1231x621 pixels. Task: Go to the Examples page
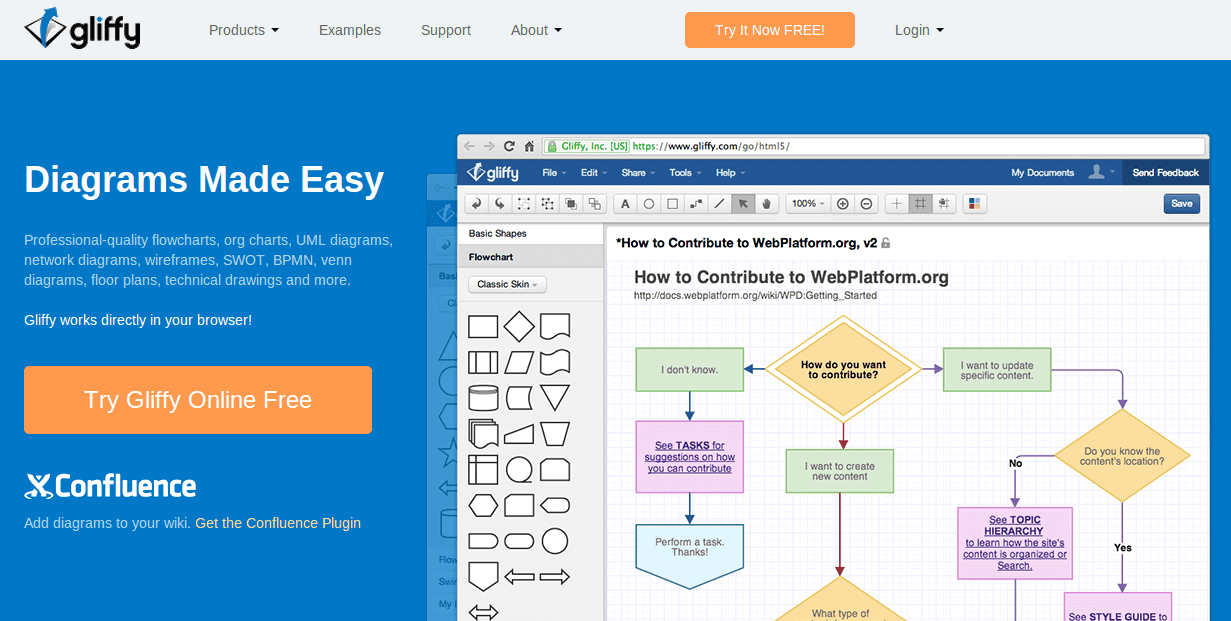350,30
